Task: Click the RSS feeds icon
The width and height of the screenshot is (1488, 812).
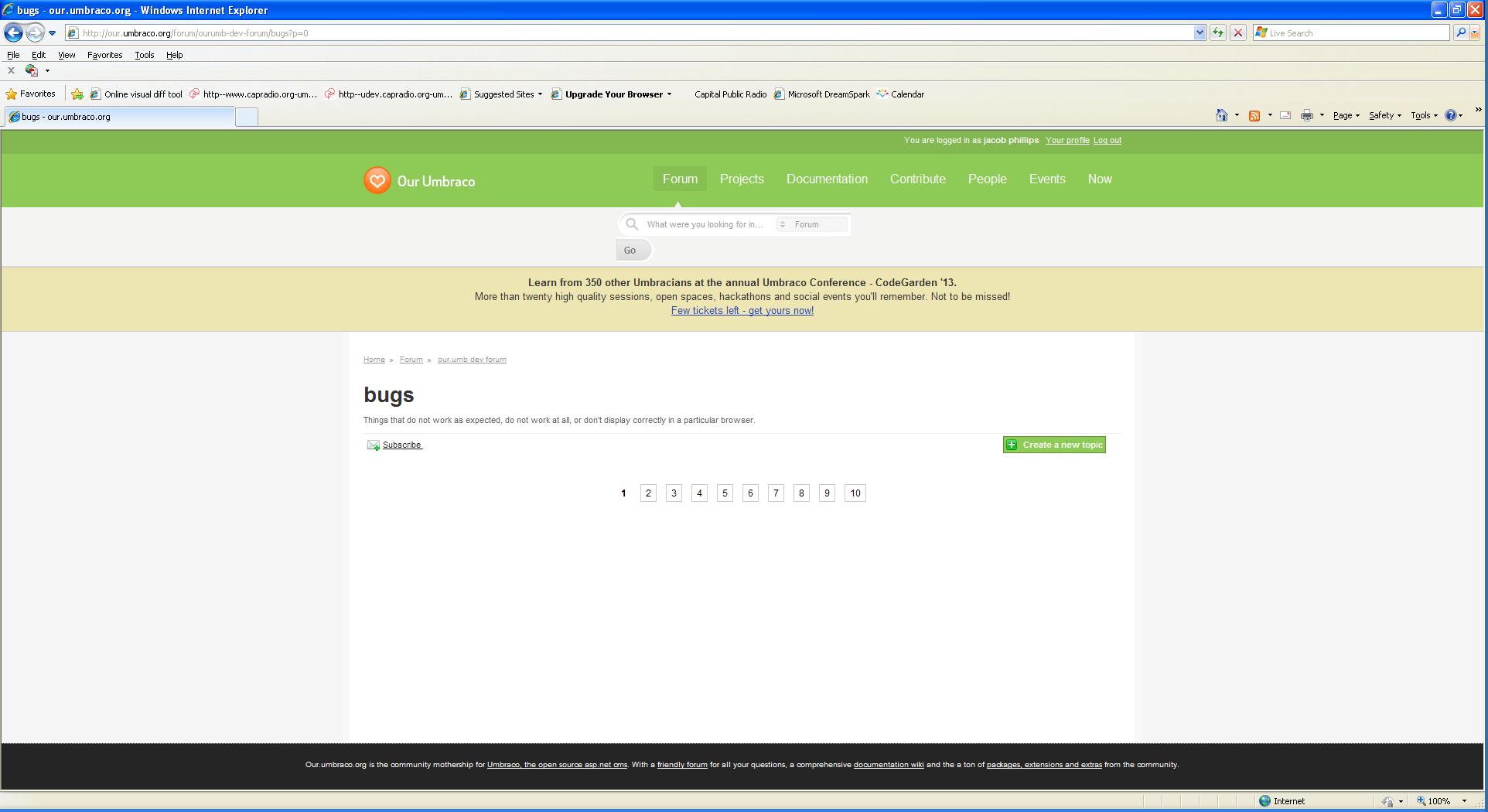Action: point(1254,115)
